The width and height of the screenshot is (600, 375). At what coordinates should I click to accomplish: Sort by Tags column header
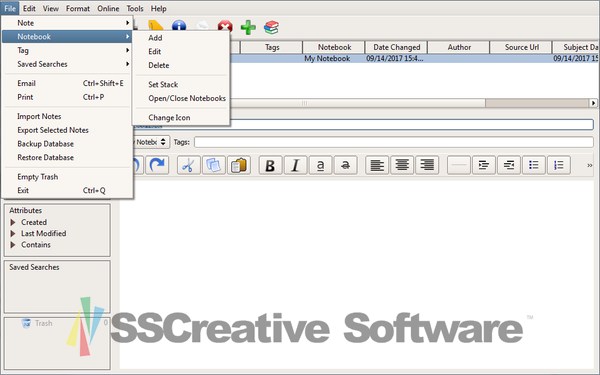(272, 47)
